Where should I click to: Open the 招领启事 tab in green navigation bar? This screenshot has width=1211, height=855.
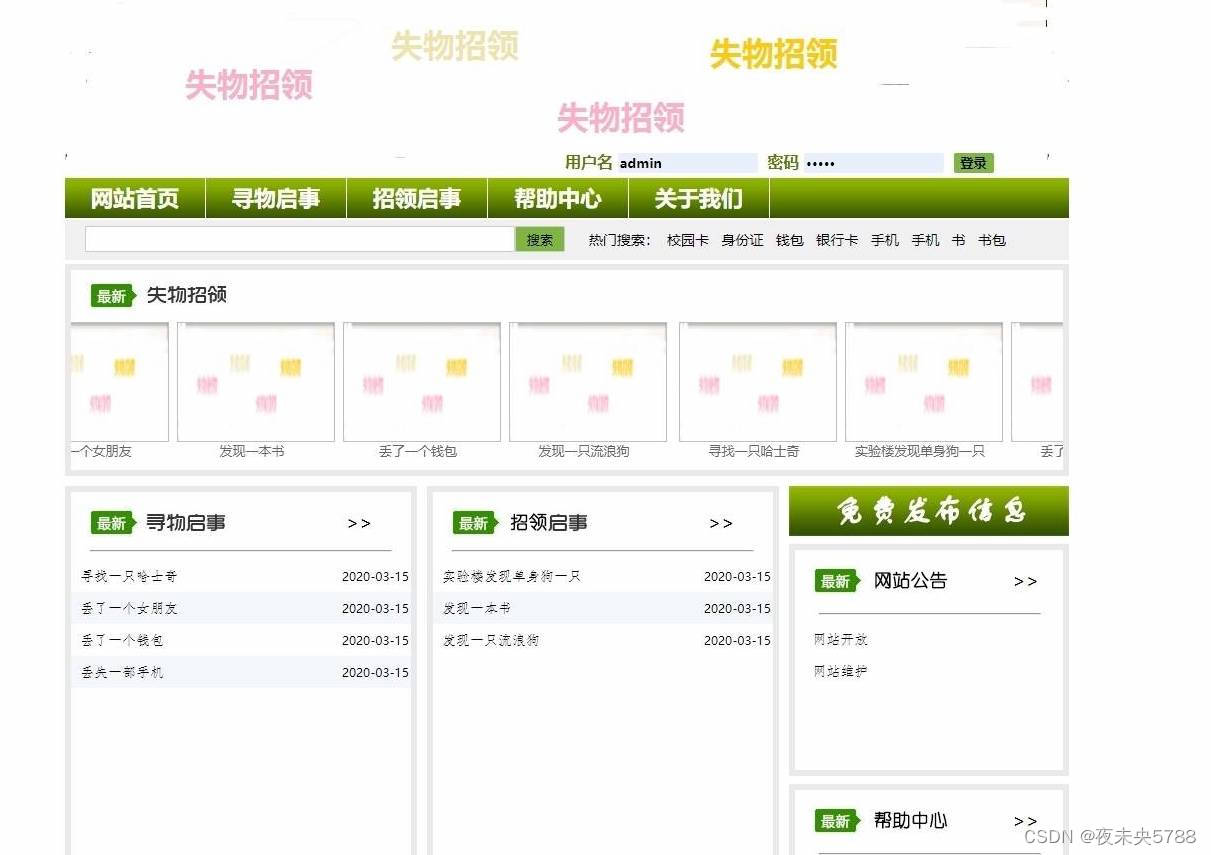pyautogui.click(x=417, y=198)
